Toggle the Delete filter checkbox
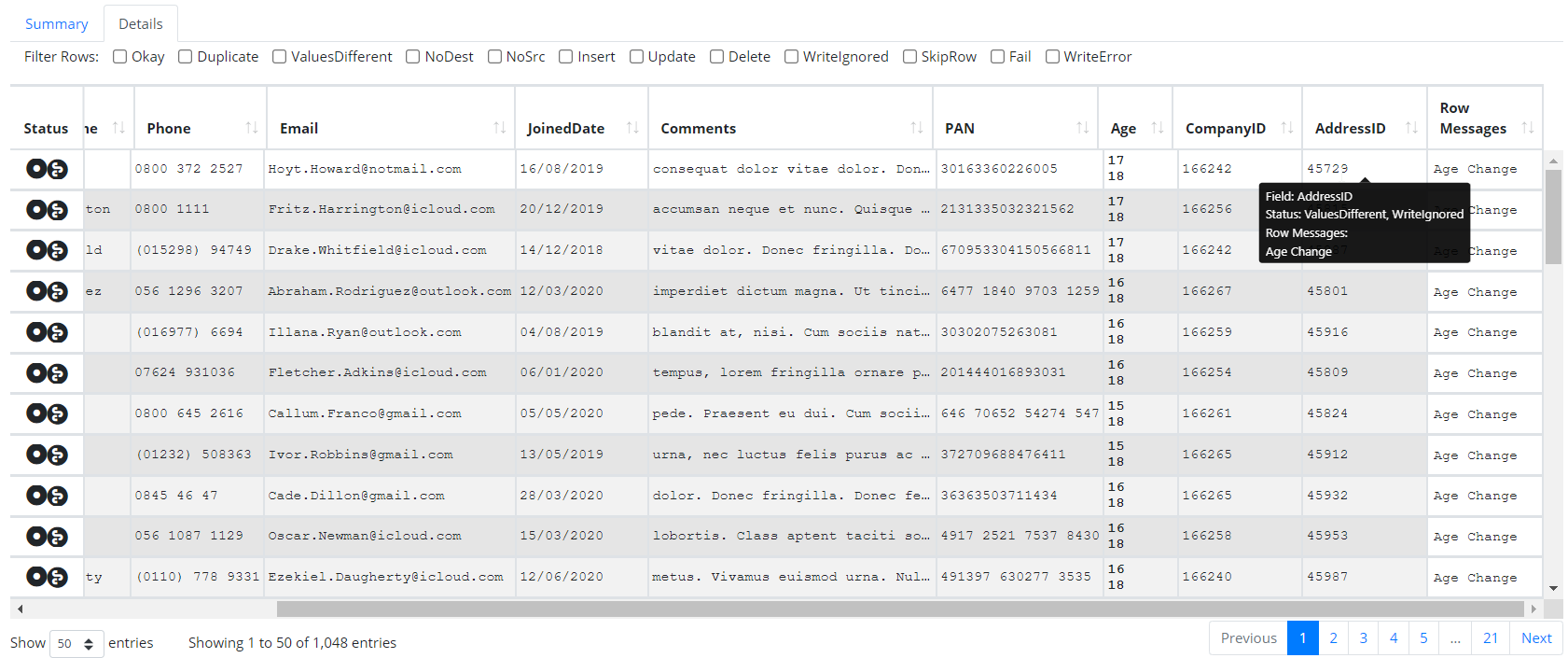This screenshot has width=1568, height=658. [x=717, y=57]
